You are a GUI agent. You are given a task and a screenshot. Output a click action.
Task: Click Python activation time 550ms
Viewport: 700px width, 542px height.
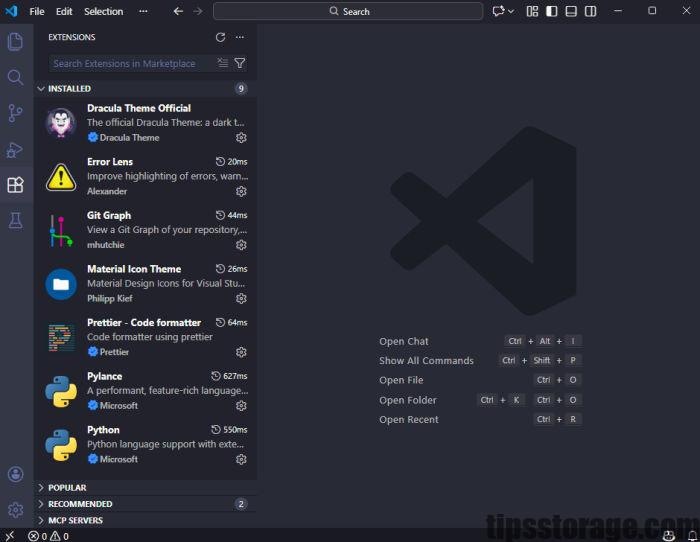tap(229, 429)
